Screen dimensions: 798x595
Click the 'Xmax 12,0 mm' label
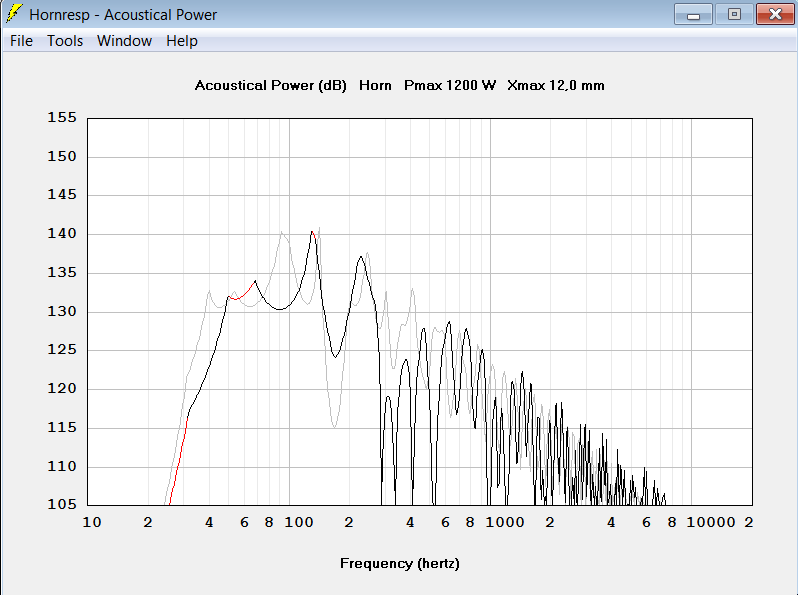click(x=556, y=86)
